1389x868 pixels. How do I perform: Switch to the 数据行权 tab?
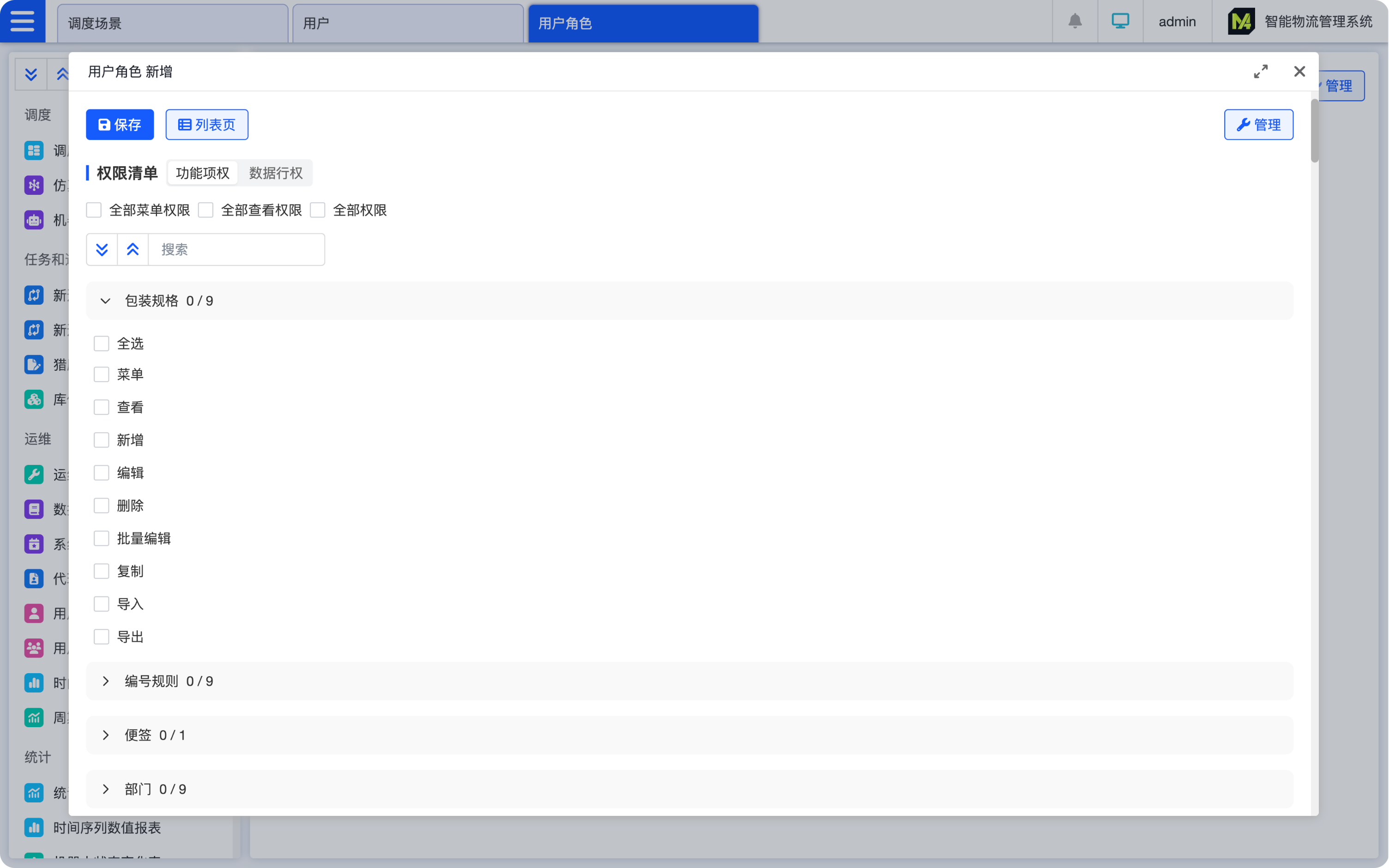click(276, 174)
